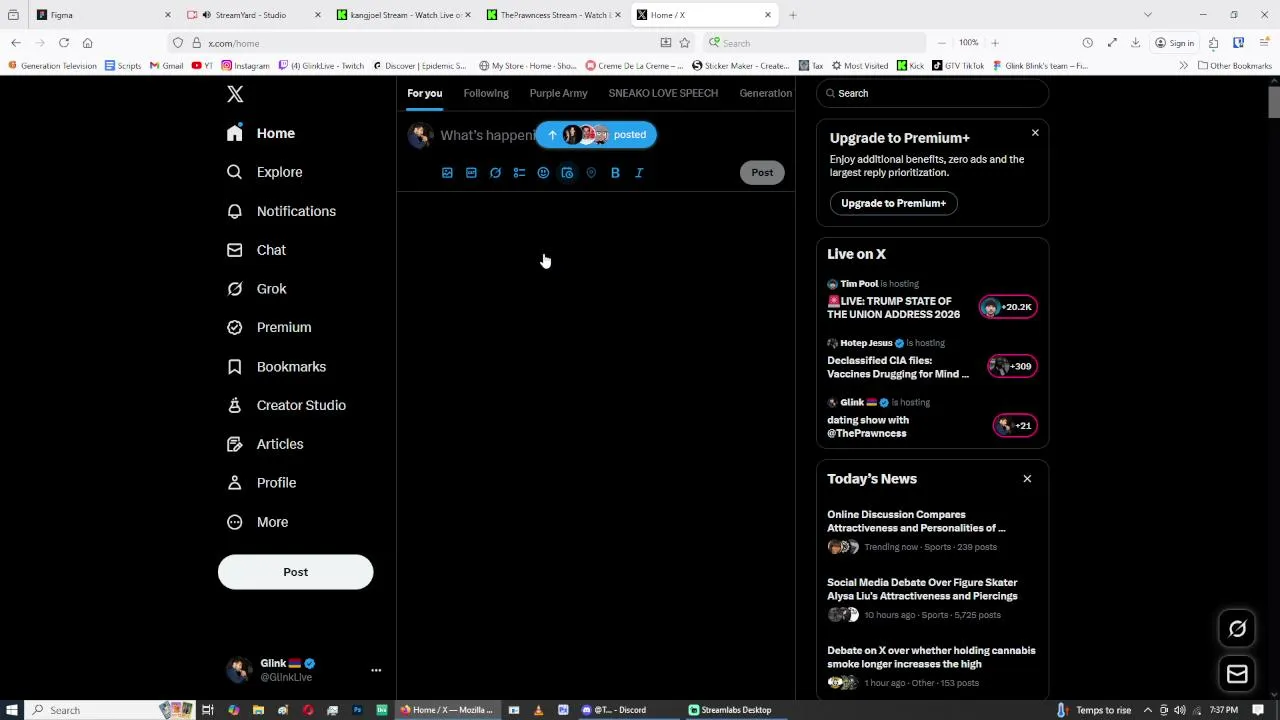Open the SNEAKO LOVE SPEECH tab
Image resolution: width=1280 pixels, height=720 pixels.
[663, 93]
